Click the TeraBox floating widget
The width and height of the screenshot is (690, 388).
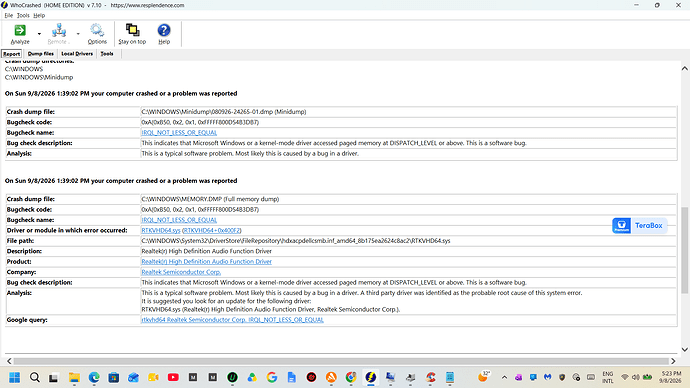639,226
